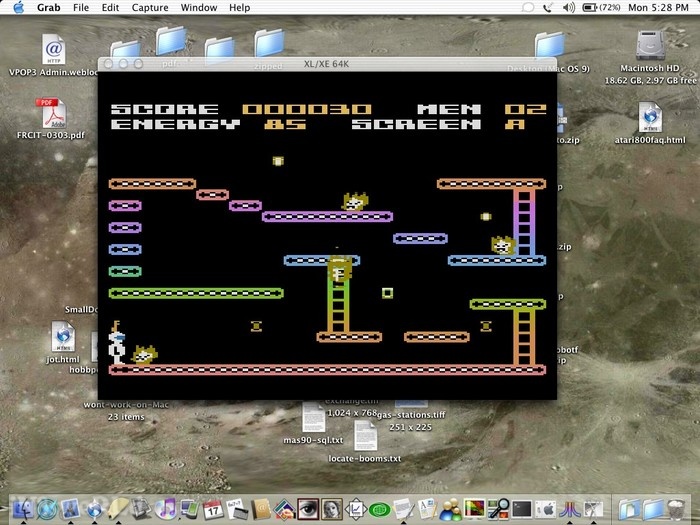Open magnifier image viewer in Dock
Screen dimensions: 700x525
click(498, 509)
